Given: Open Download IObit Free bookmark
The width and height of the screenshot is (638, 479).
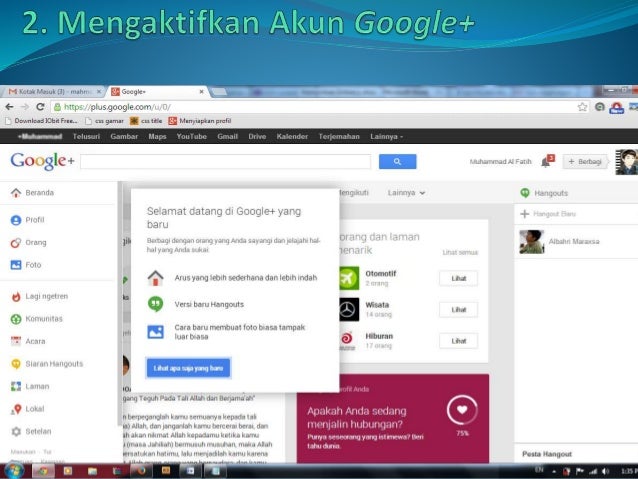Looking at the screenshot, I should pos(41,121).
